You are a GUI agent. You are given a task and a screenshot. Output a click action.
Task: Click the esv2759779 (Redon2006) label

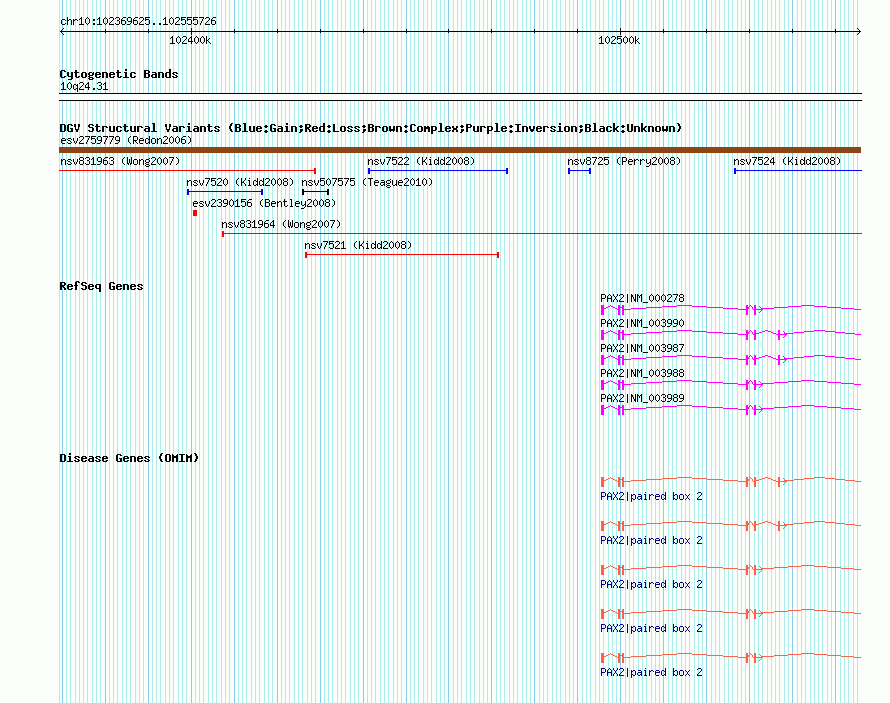(126, 140)
